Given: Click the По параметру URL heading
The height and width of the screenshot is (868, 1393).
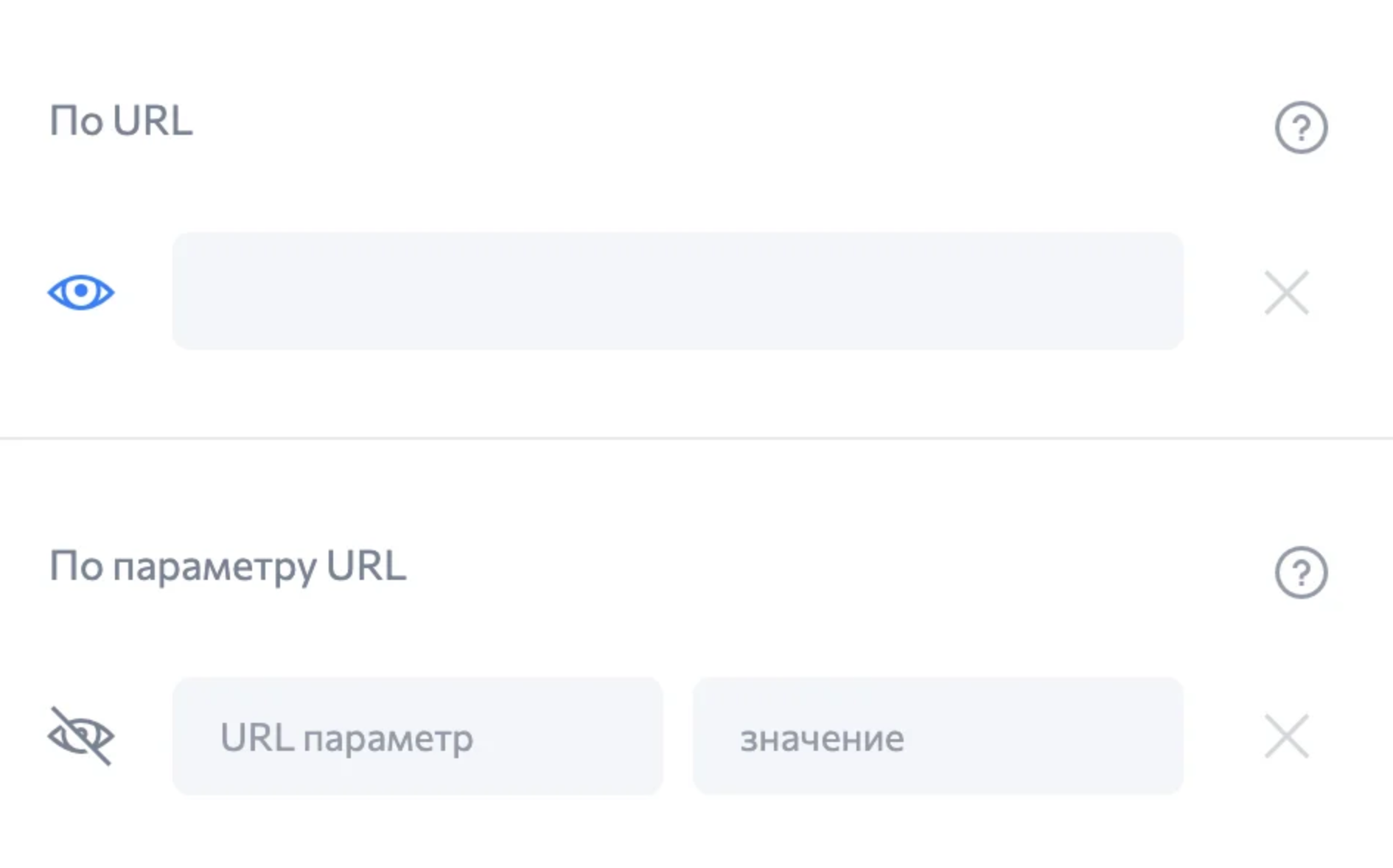Looking at the screenshot, I should click(227, 567).
